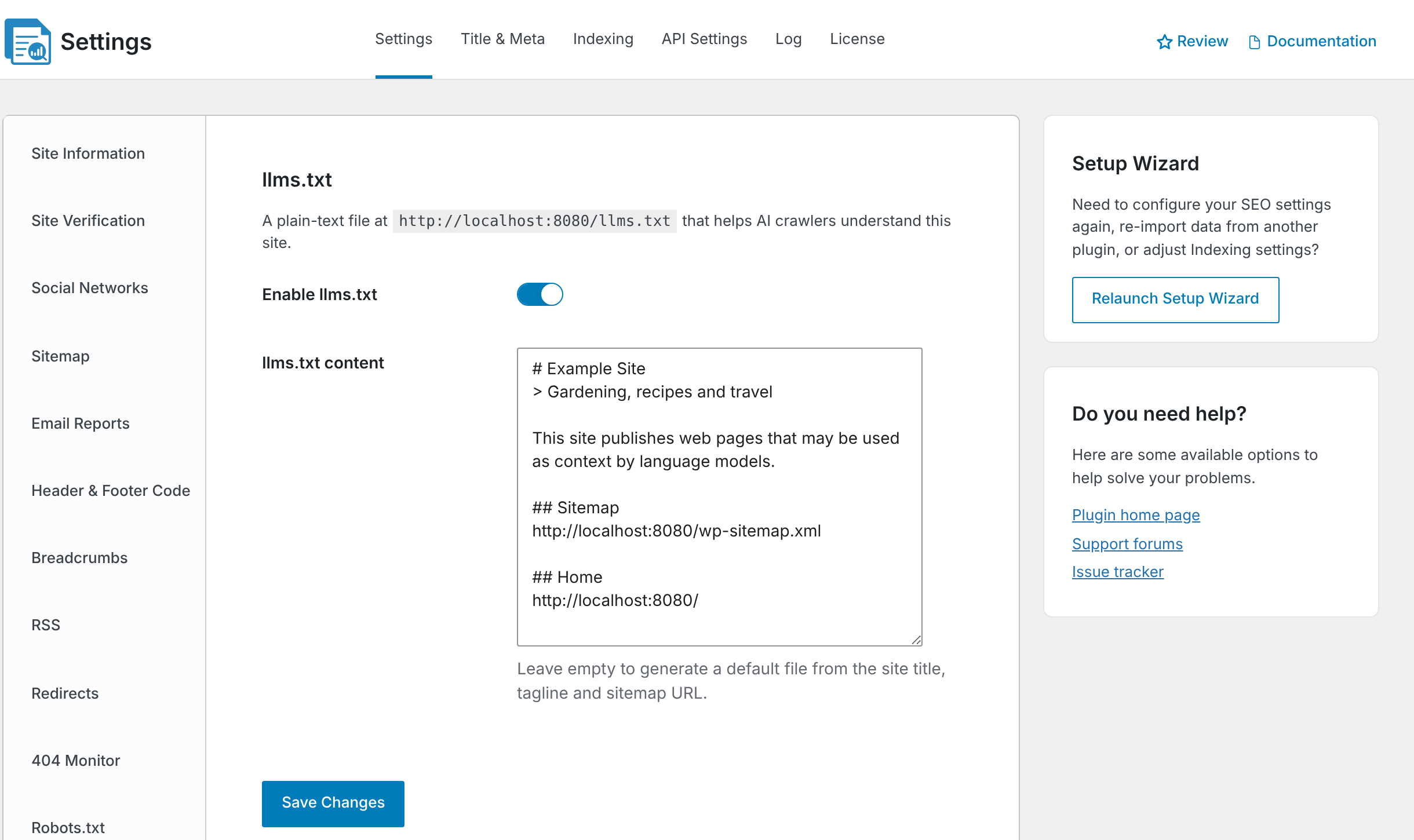The width and height of the screenshot is (1414, 840).
Task: Visit the Support forums link
Action: [1127, 544]
